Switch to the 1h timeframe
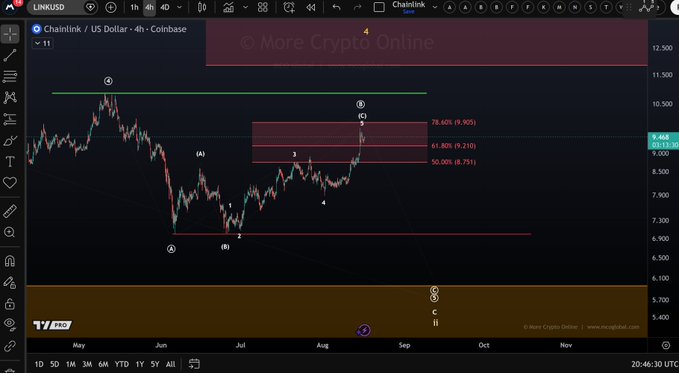 pyautogui.click(x=134, y=7)
